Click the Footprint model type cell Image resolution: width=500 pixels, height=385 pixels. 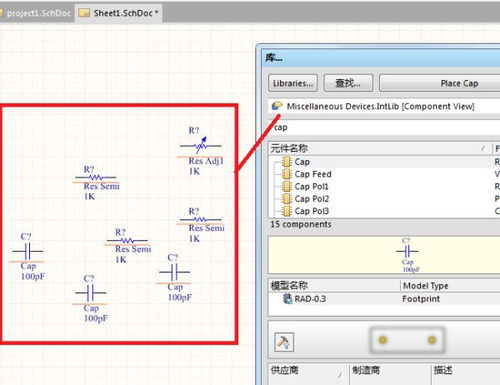421,299
